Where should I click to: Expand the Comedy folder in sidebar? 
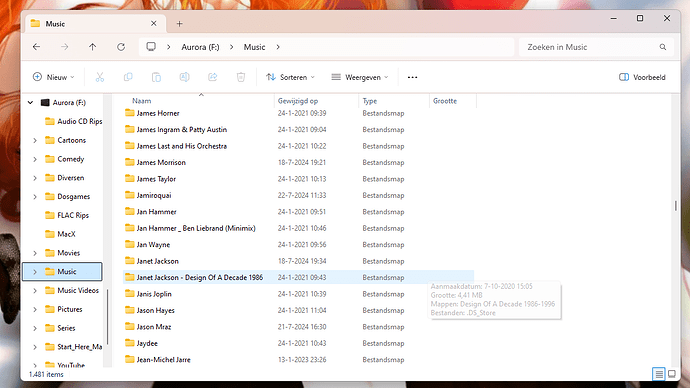coord(35,159)
